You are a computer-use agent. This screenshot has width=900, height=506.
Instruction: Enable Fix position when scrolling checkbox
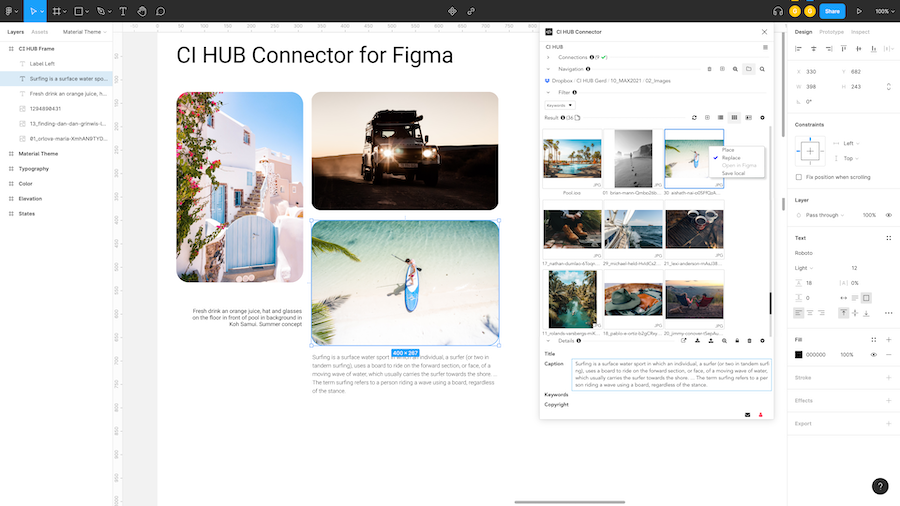click(799, 177)
